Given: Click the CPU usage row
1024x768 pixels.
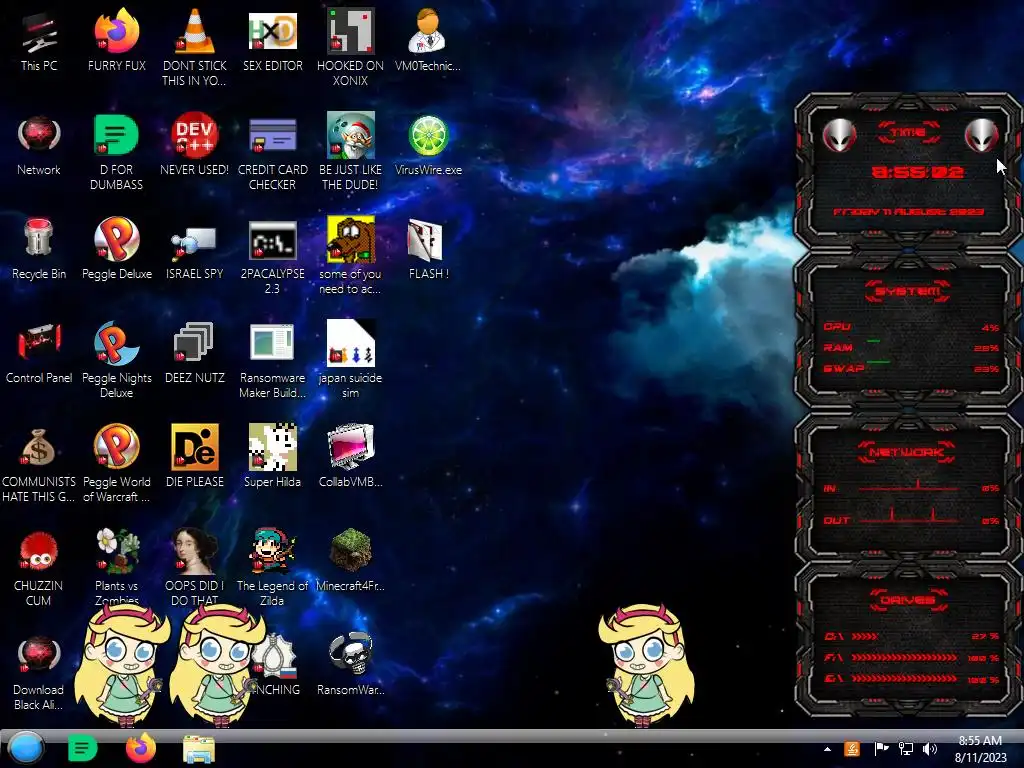Looking at the screenshot, I should coord(911,327).
